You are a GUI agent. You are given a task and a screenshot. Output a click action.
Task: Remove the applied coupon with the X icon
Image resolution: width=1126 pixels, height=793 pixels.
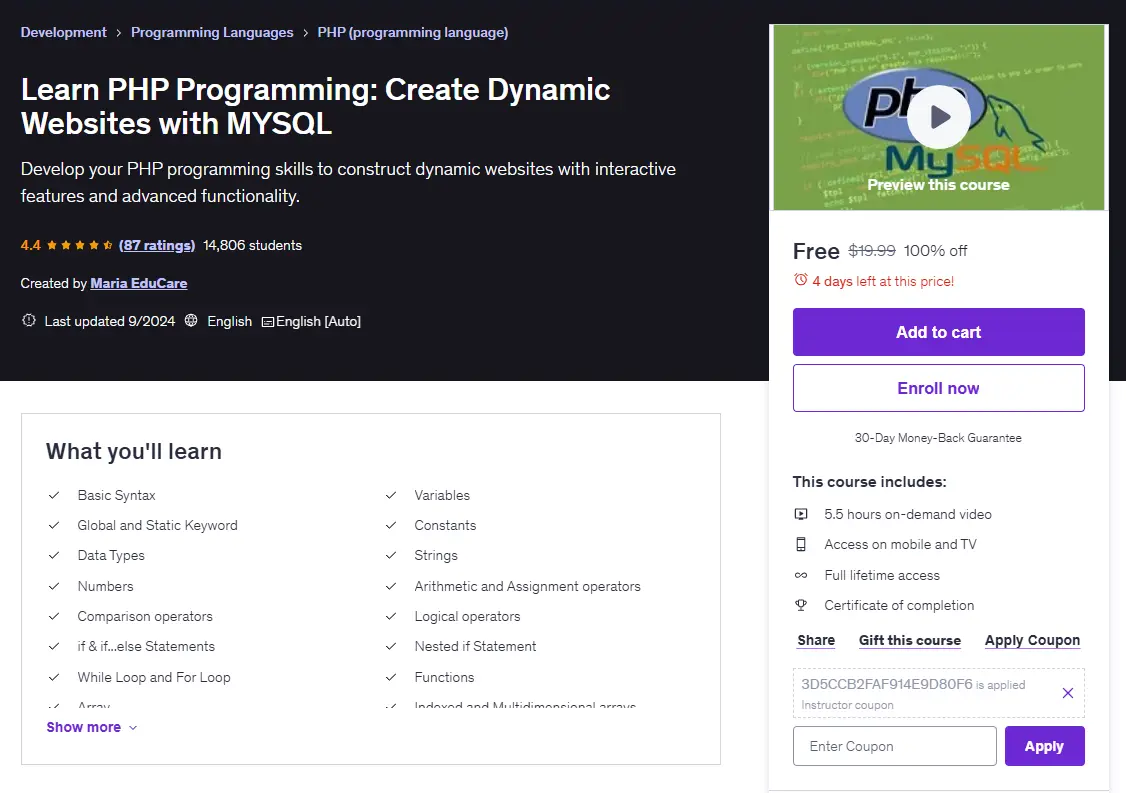(x=1068, y=692)
